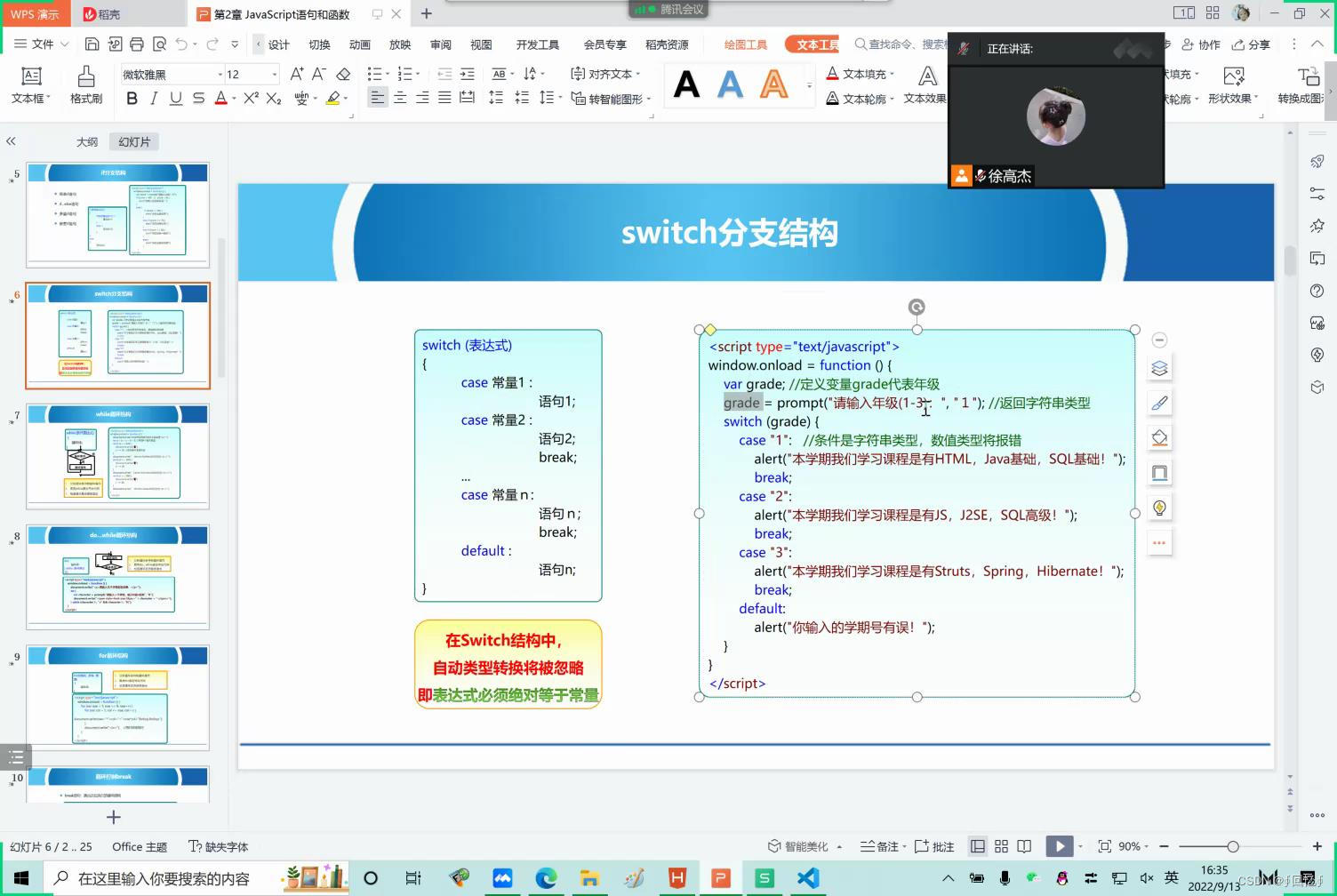
Task: Toggle Italic formatting
Action: [x=154, y=98]
